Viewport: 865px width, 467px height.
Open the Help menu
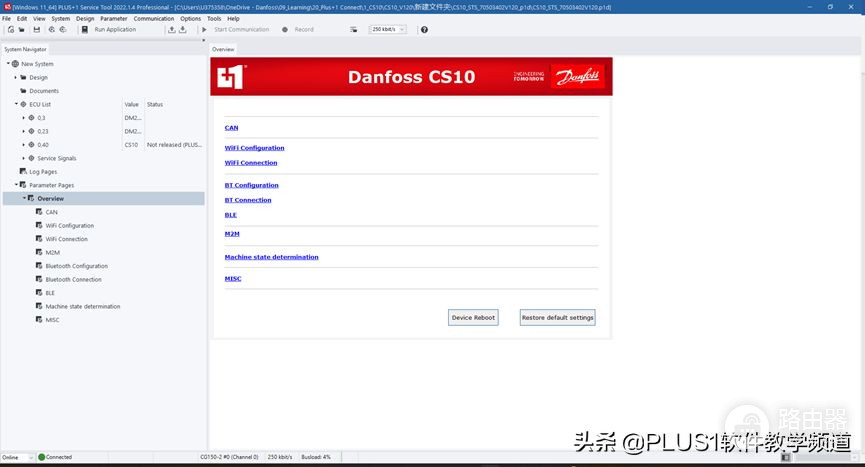233,18
